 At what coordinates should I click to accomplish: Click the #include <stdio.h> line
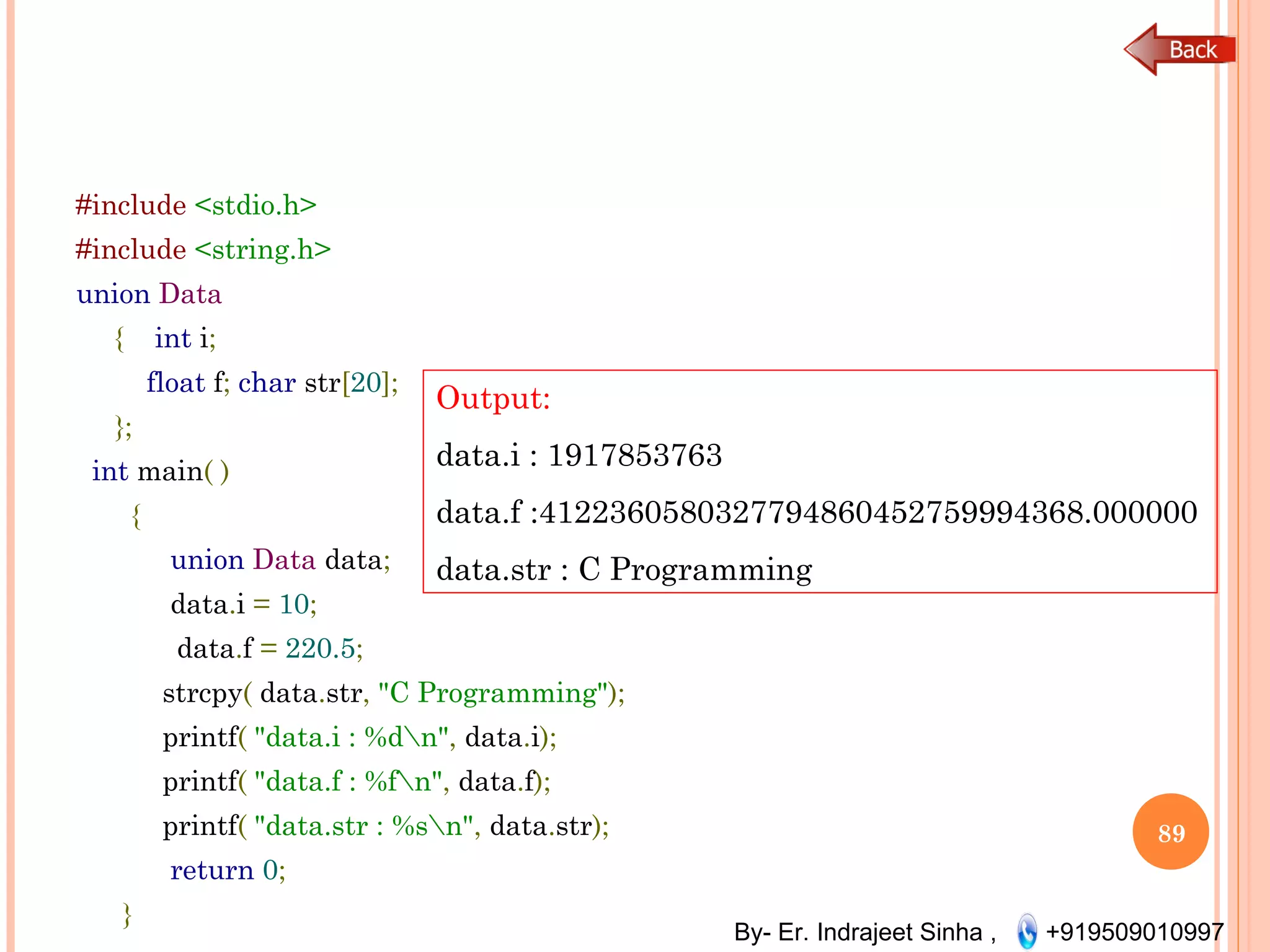click(x=196, y=205)
